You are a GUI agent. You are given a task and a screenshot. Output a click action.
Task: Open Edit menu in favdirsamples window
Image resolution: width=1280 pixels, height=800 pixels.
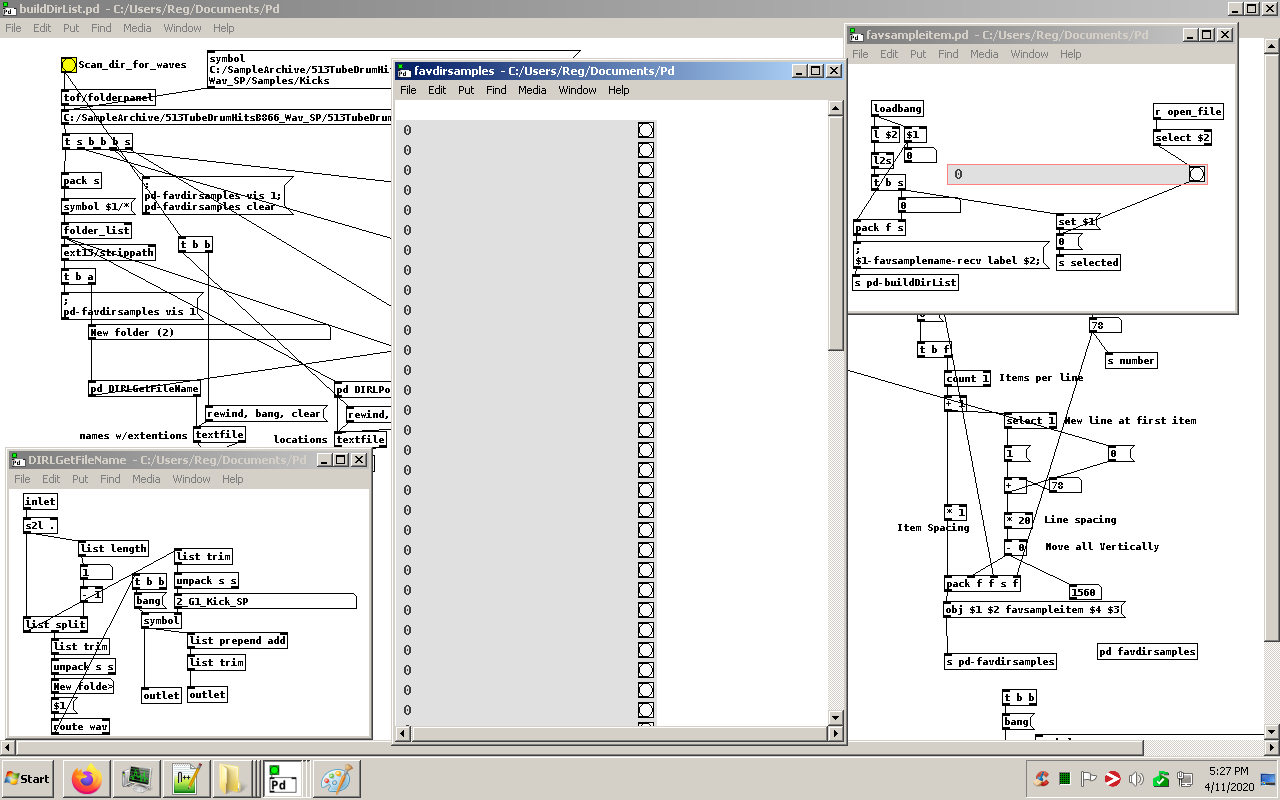[437, 90]
